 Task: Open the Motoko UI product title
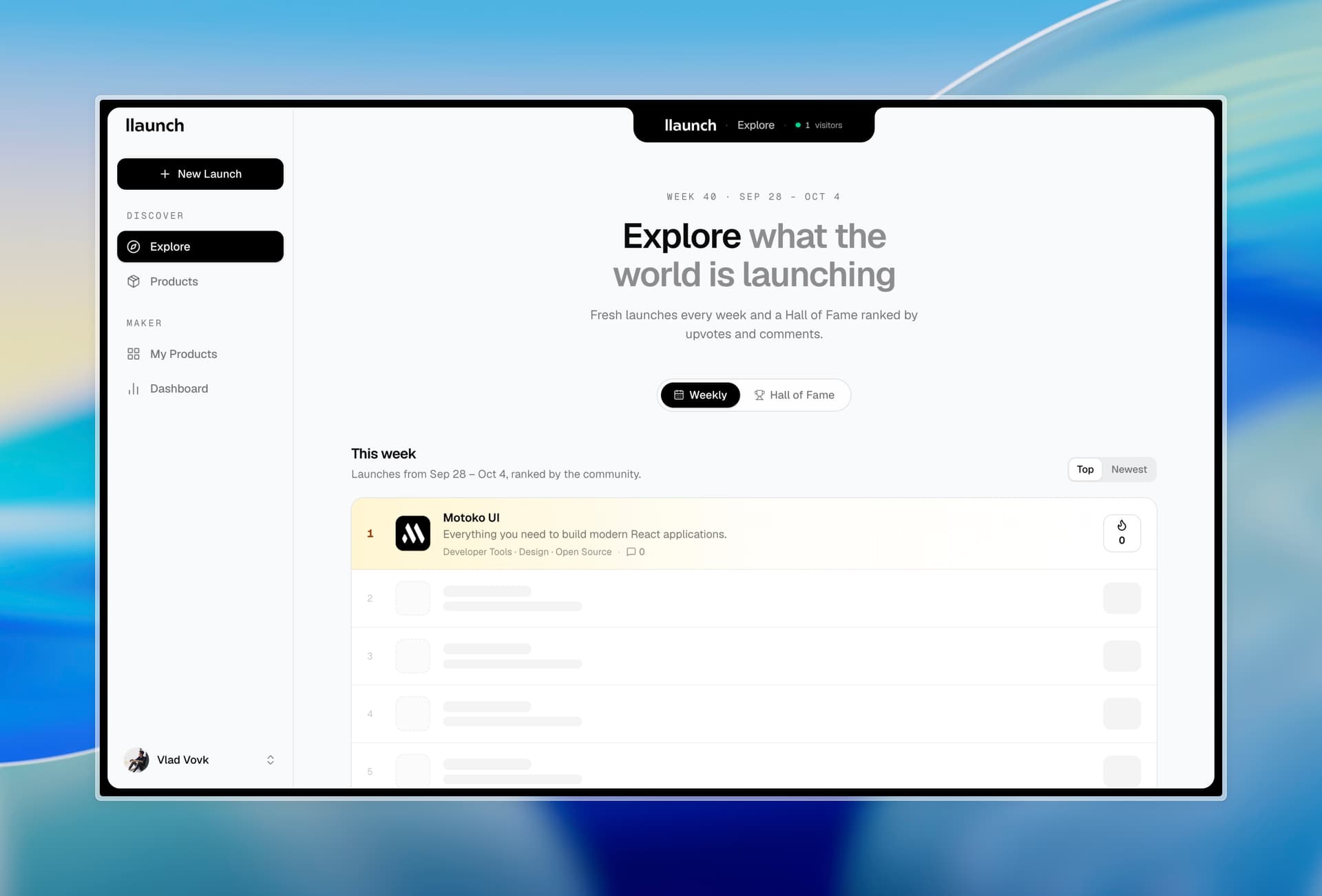coord(472,518)
